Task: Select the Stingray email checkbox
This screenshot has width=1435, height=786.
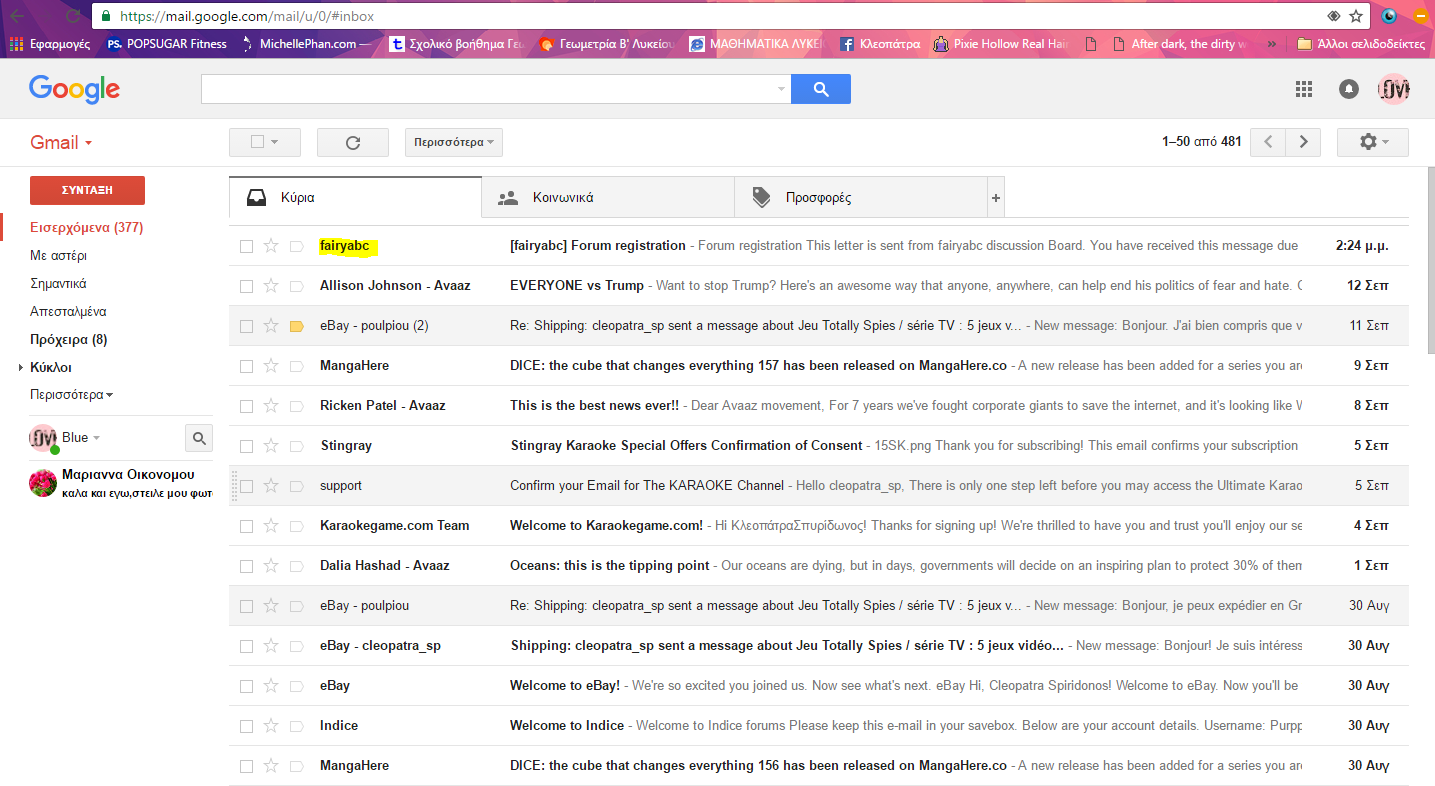Action: [x=246, y=446]
